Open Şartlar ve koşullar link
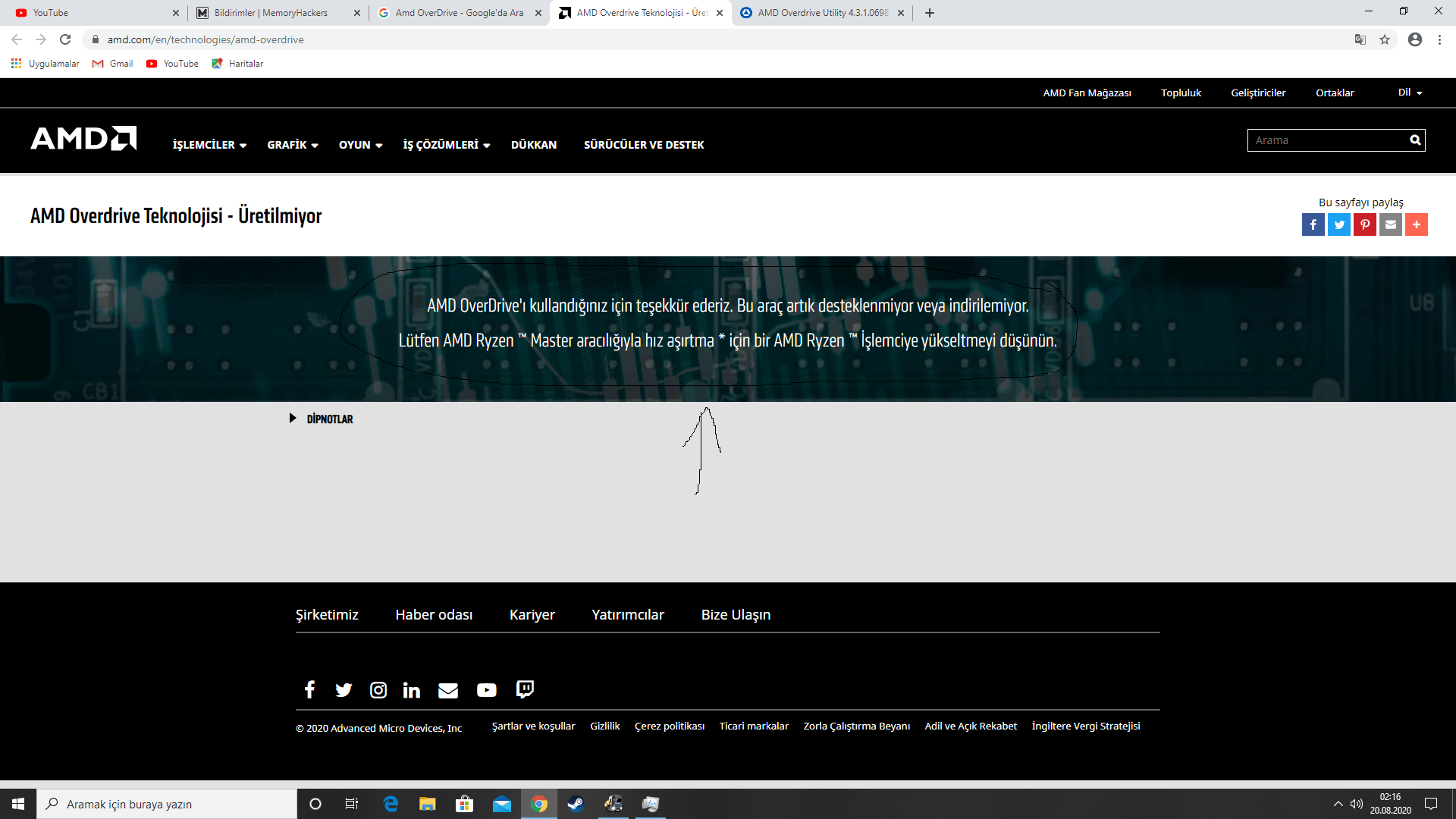The width and height of the screenshot is (1456, 819). 533,726
